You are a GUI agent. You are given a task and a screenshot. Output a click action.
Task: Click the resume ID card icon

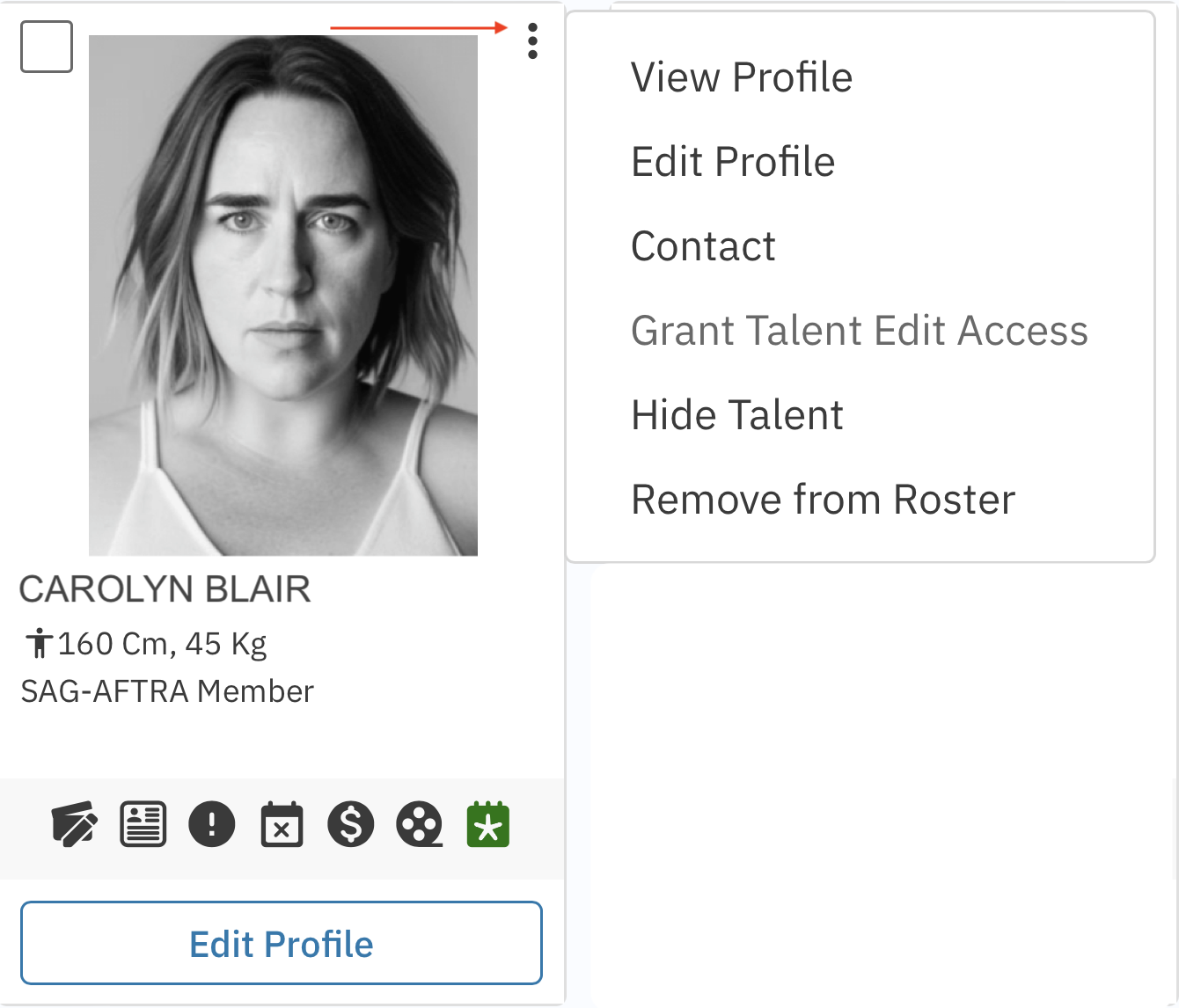coord(143,824)
